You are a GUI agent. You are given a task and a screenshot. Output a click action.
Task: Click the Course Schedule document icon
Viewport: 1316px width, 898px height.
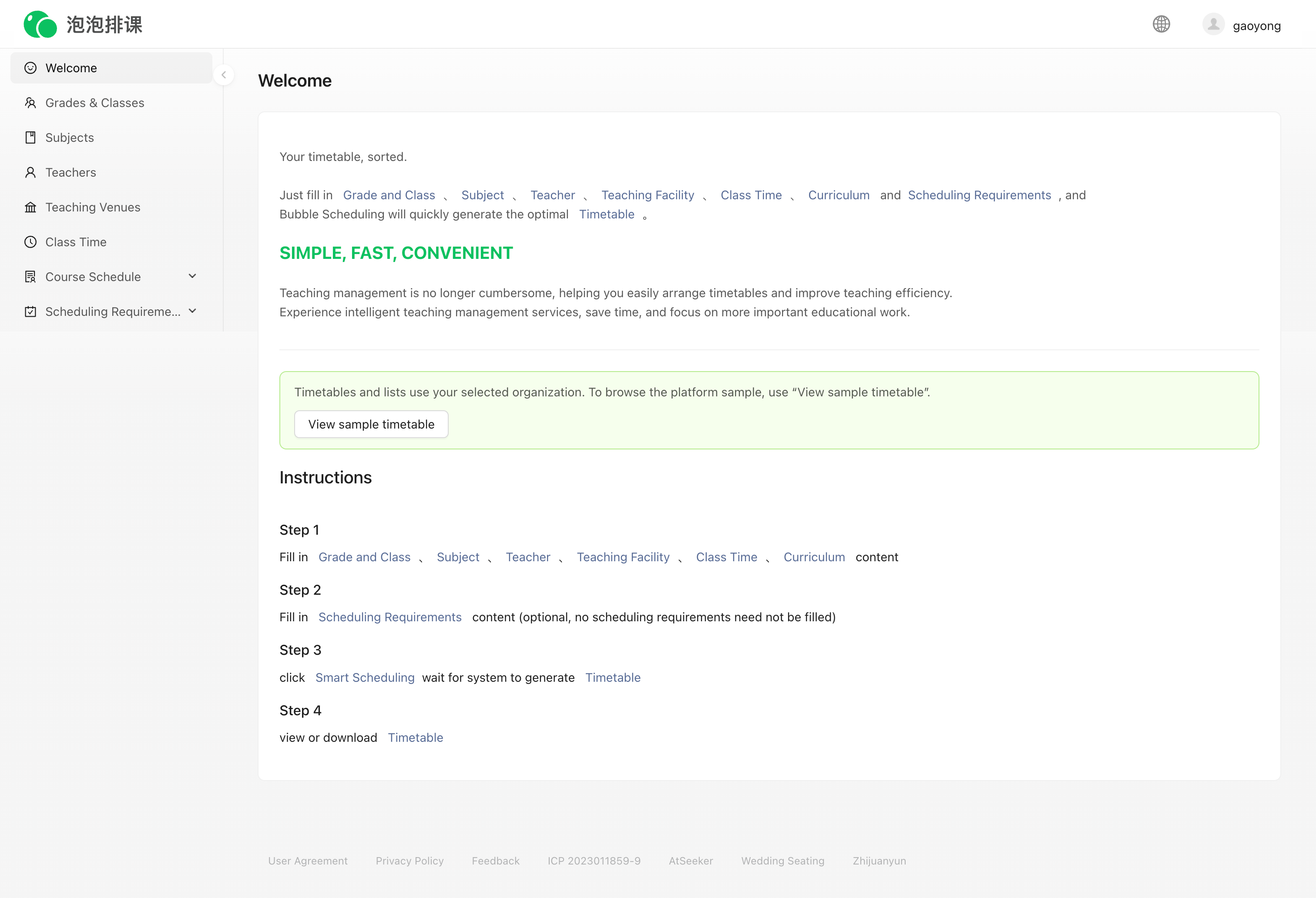(30, 276)
